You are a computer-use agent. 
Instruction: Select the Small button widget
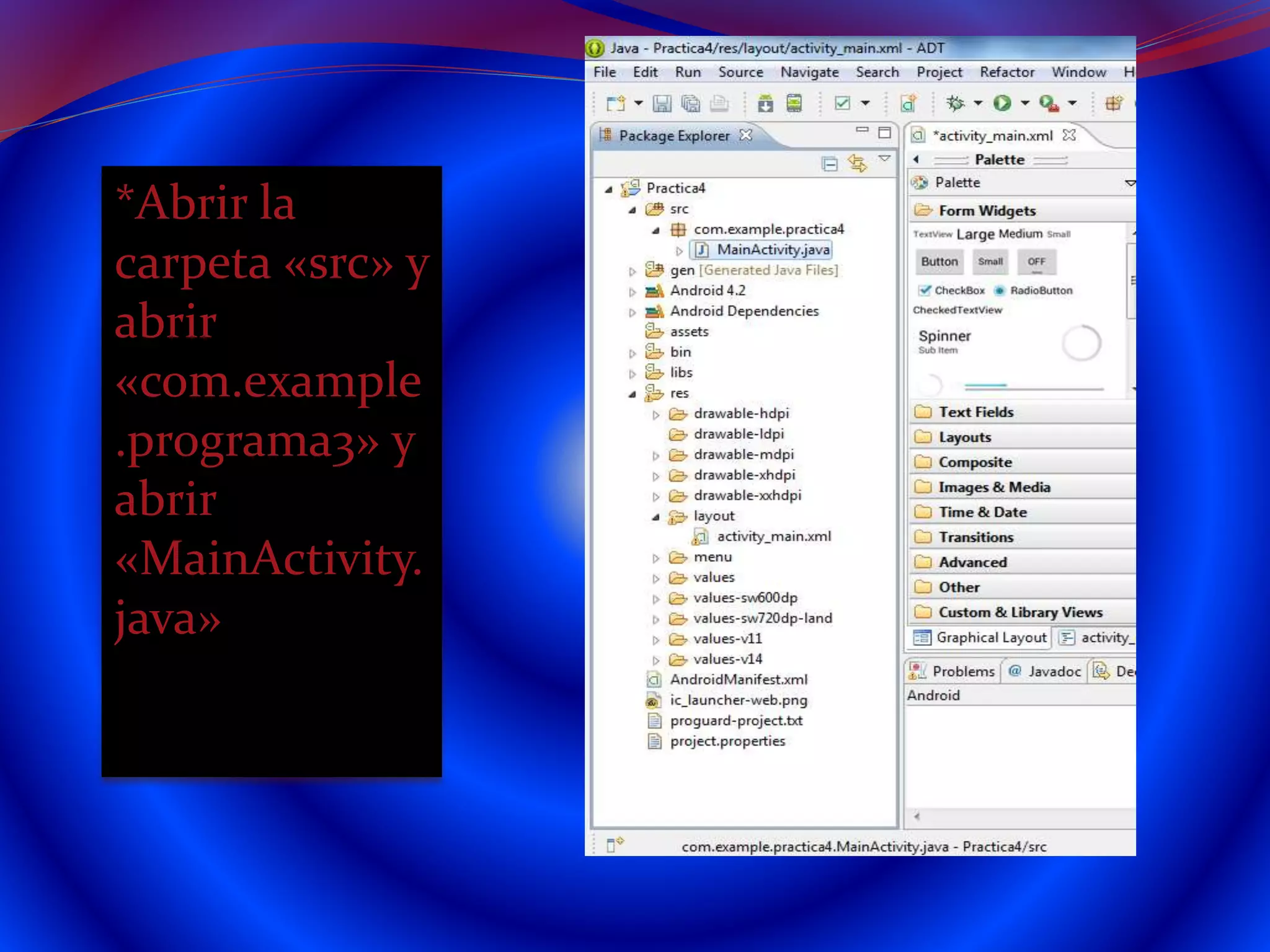click(990, 262)
